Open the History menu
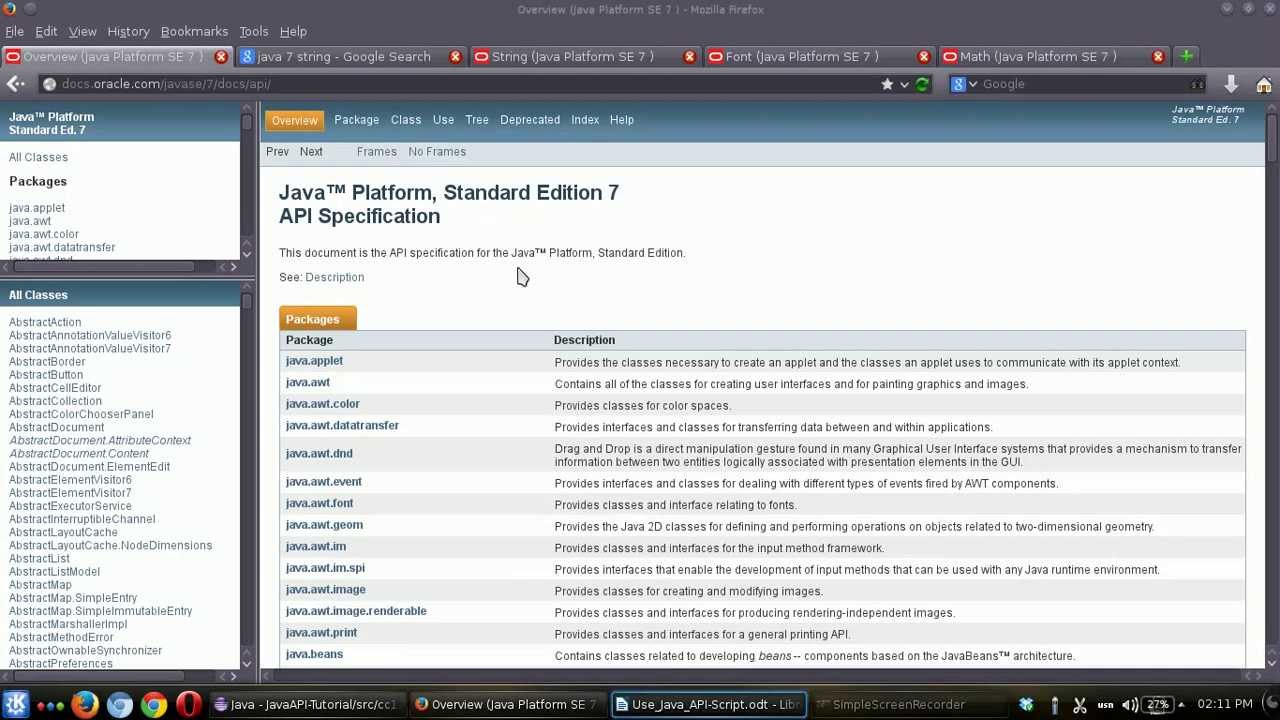The height and width of the screenshot is (720, 1280). (128, 31)
